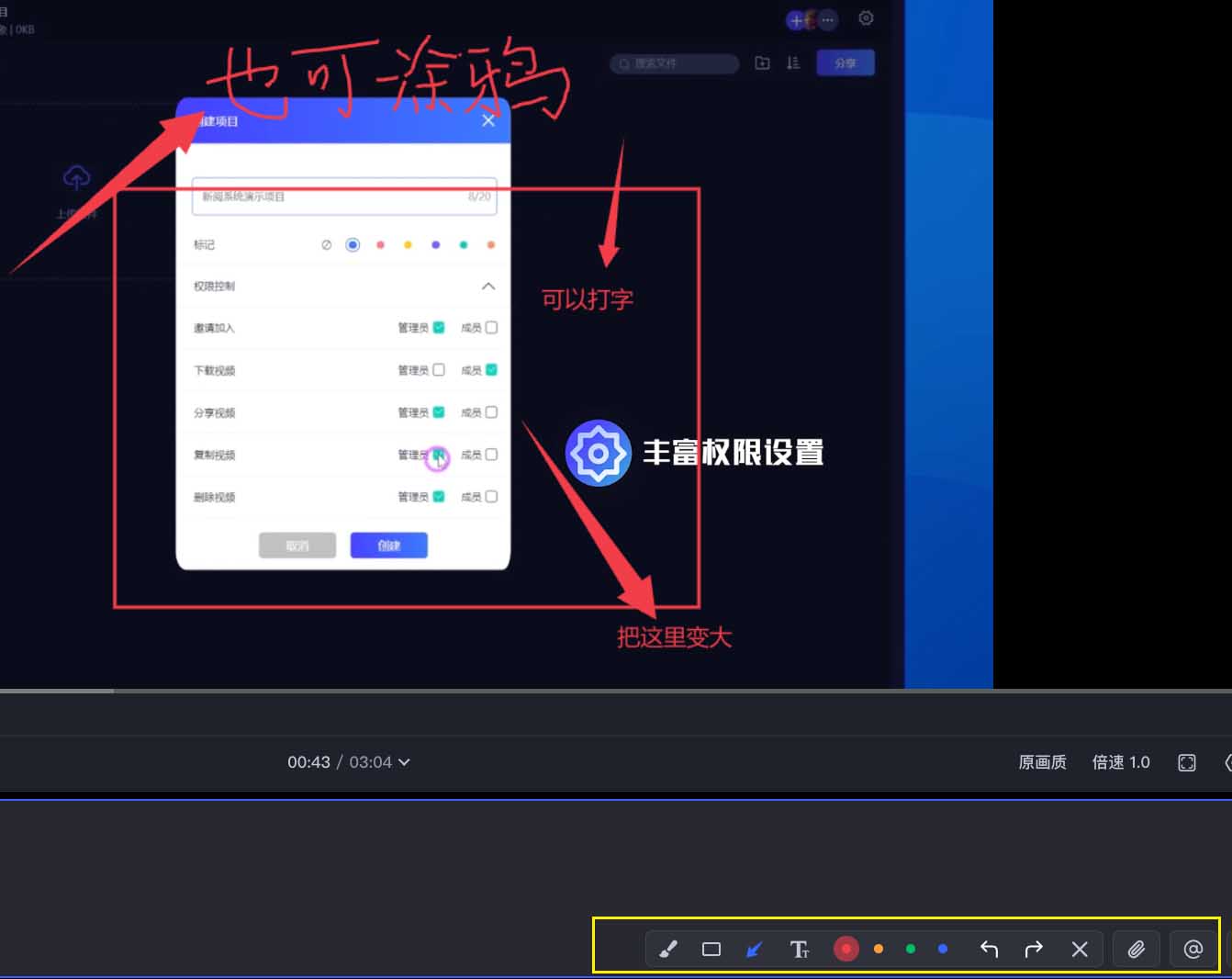Viewport: 1232px width, 979px height.
Task: Select the text annotation tool
Action: tap(800, 949)
